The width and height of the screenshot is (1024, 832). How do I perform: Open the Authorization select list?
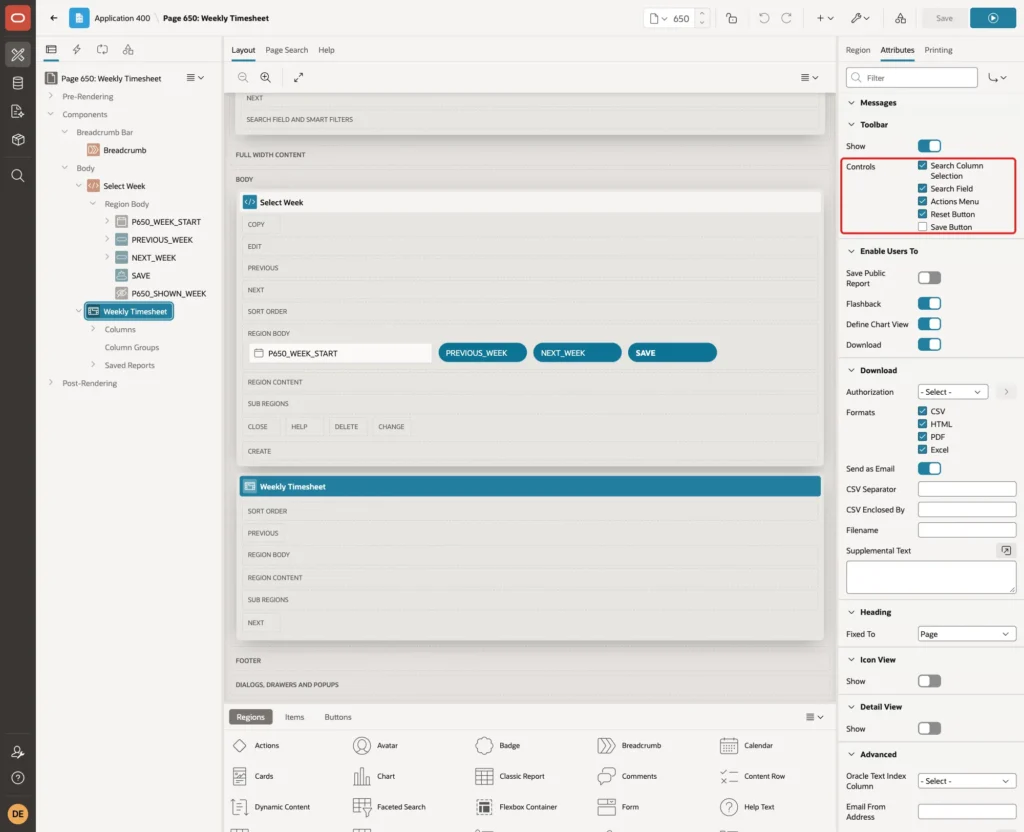[x=953, y=392]
